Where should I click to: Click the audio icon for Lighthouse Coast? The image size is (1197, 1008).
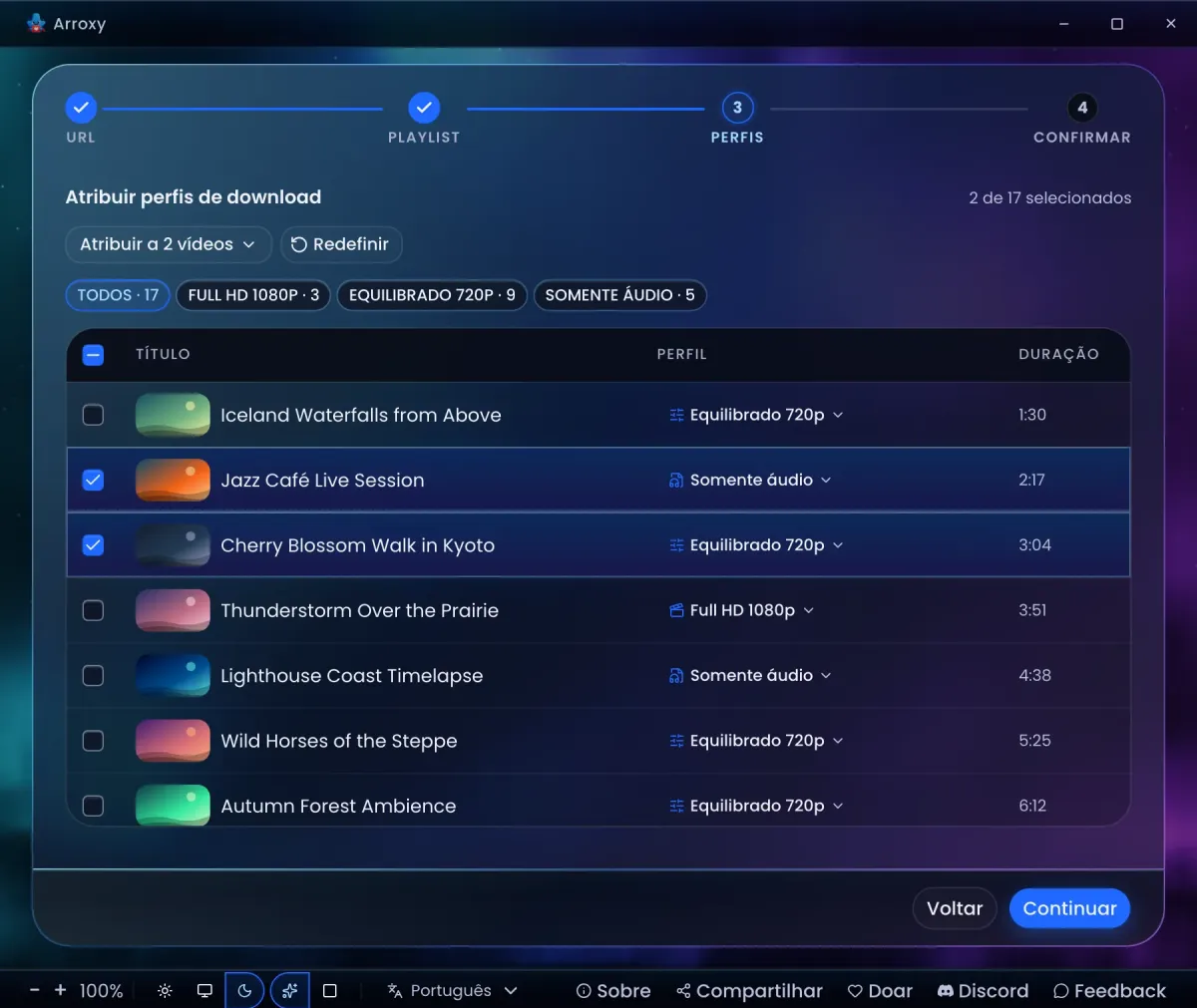click(676, 675)
